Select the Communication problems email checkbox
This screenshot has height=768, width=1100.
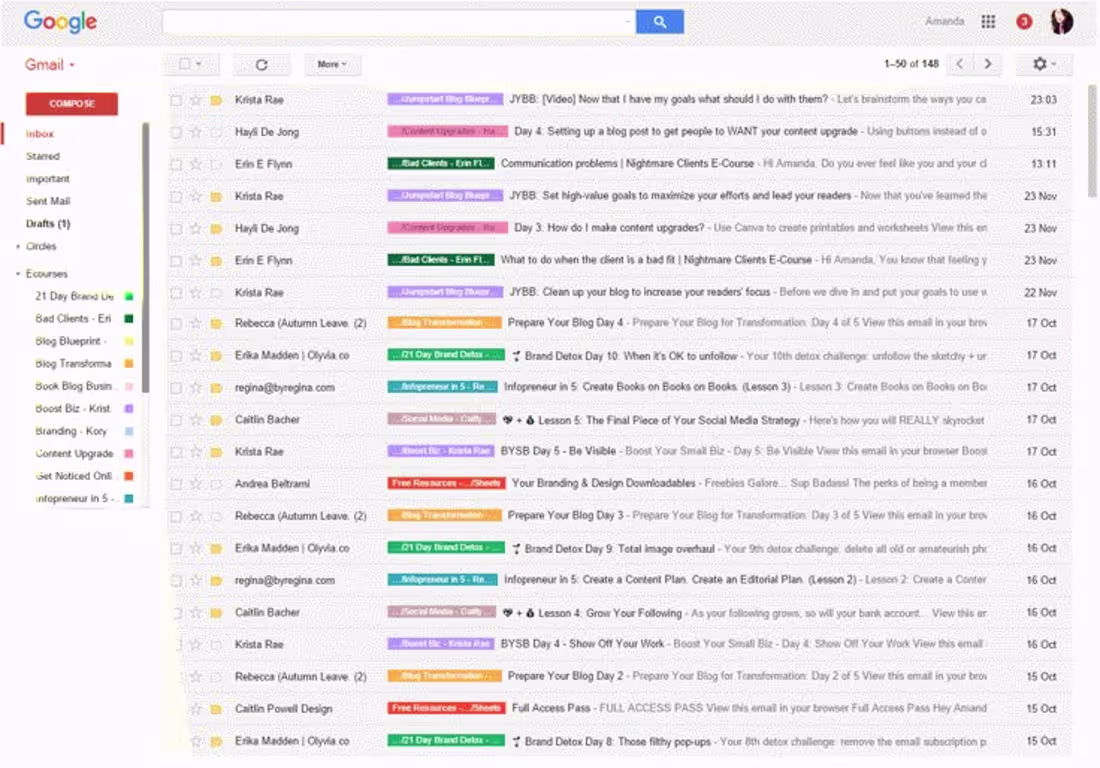click(x=176, y=164)
